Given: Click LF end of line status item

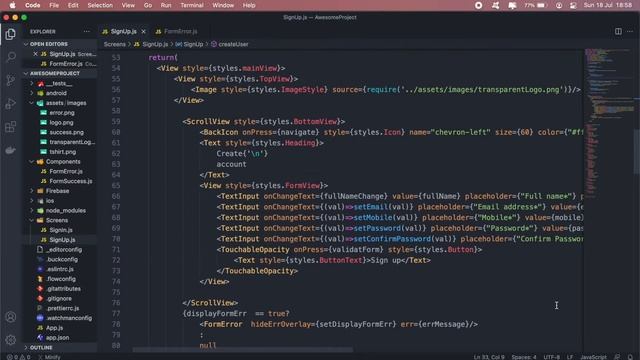Looking at the screenshot, I should point(570,357).
